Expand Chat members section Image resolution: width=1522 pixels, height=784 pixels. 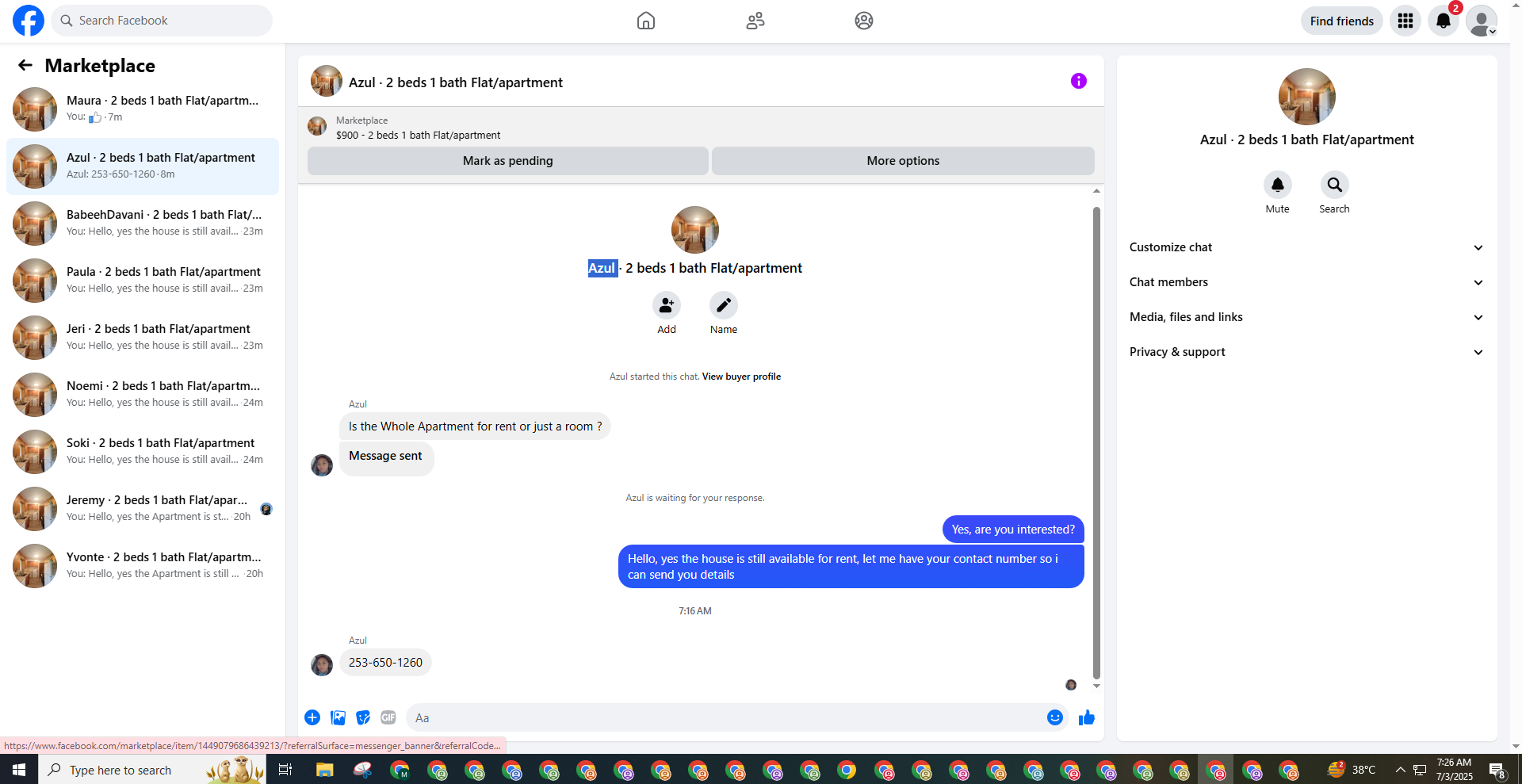tap(1306, 282)
